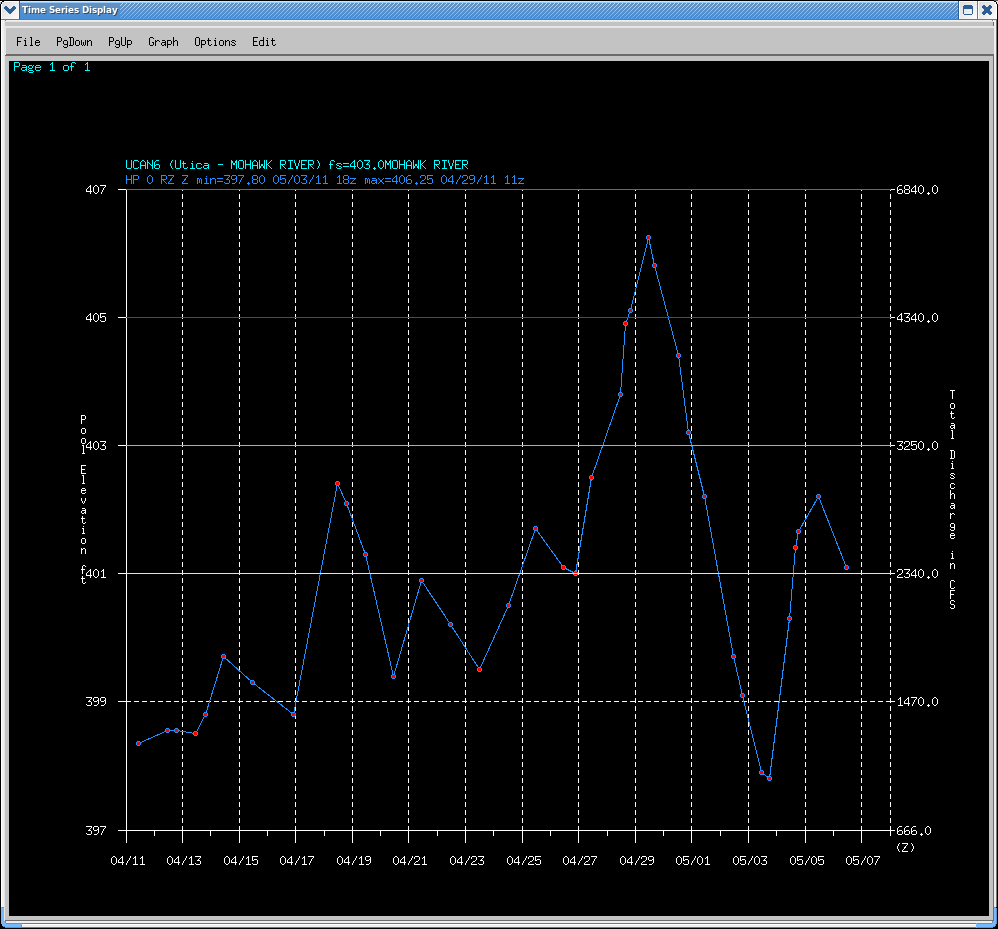Screen dimensions: 998x929
Task: Click the 04/27 date label
Action: (580, 861)
